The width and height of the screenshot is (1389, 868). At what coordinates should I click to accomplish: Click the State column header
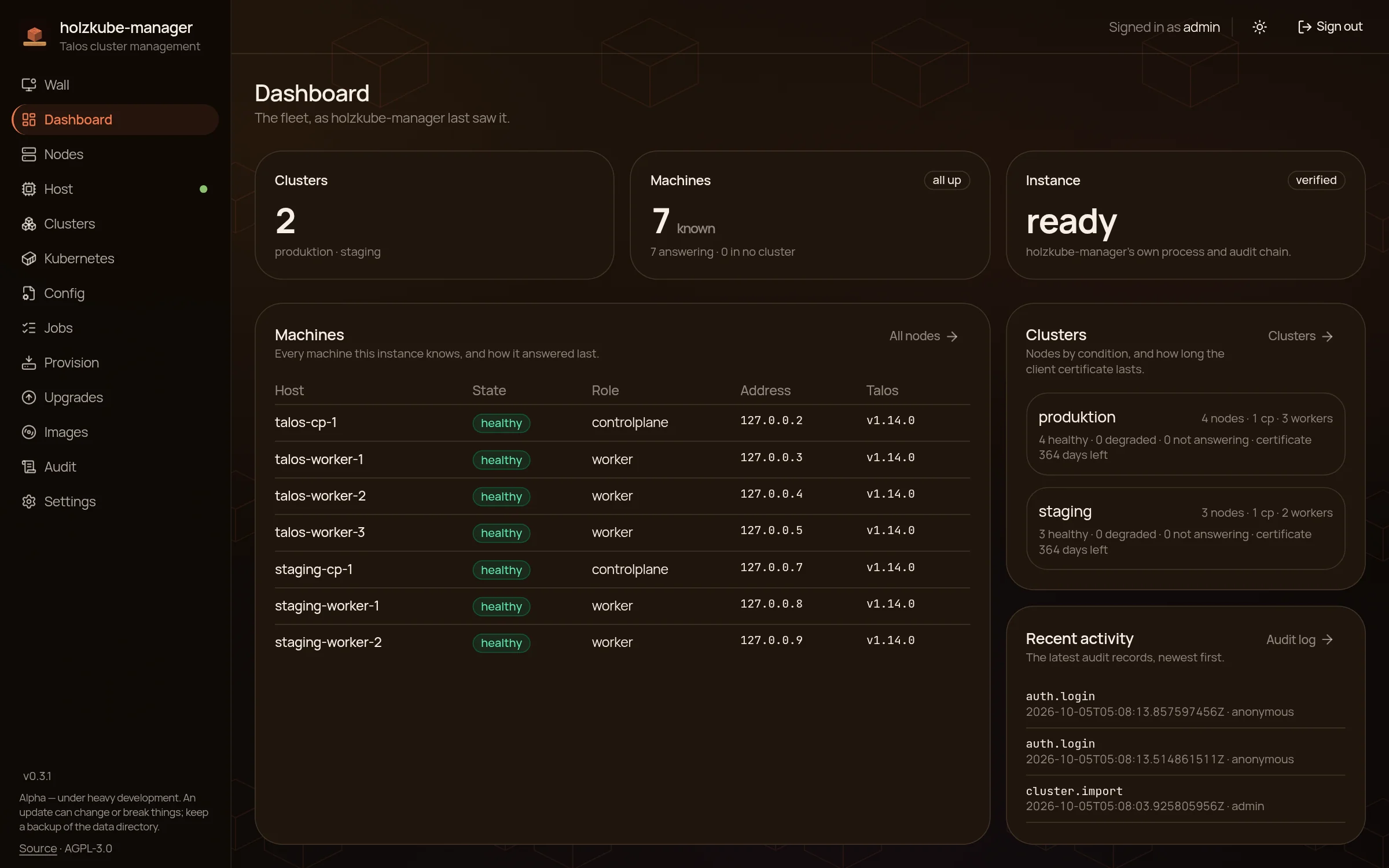tap(488, 391)
